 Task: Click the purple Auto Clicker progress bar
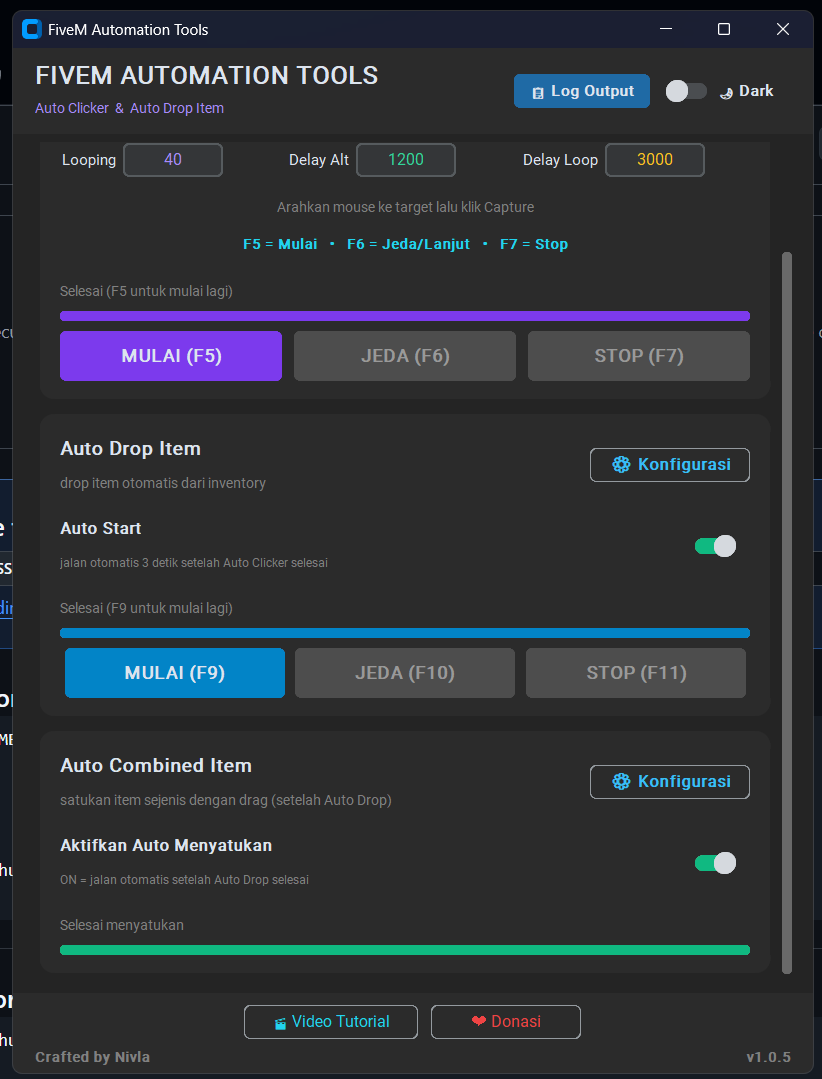pyautogui.click(x=404, y=316)
